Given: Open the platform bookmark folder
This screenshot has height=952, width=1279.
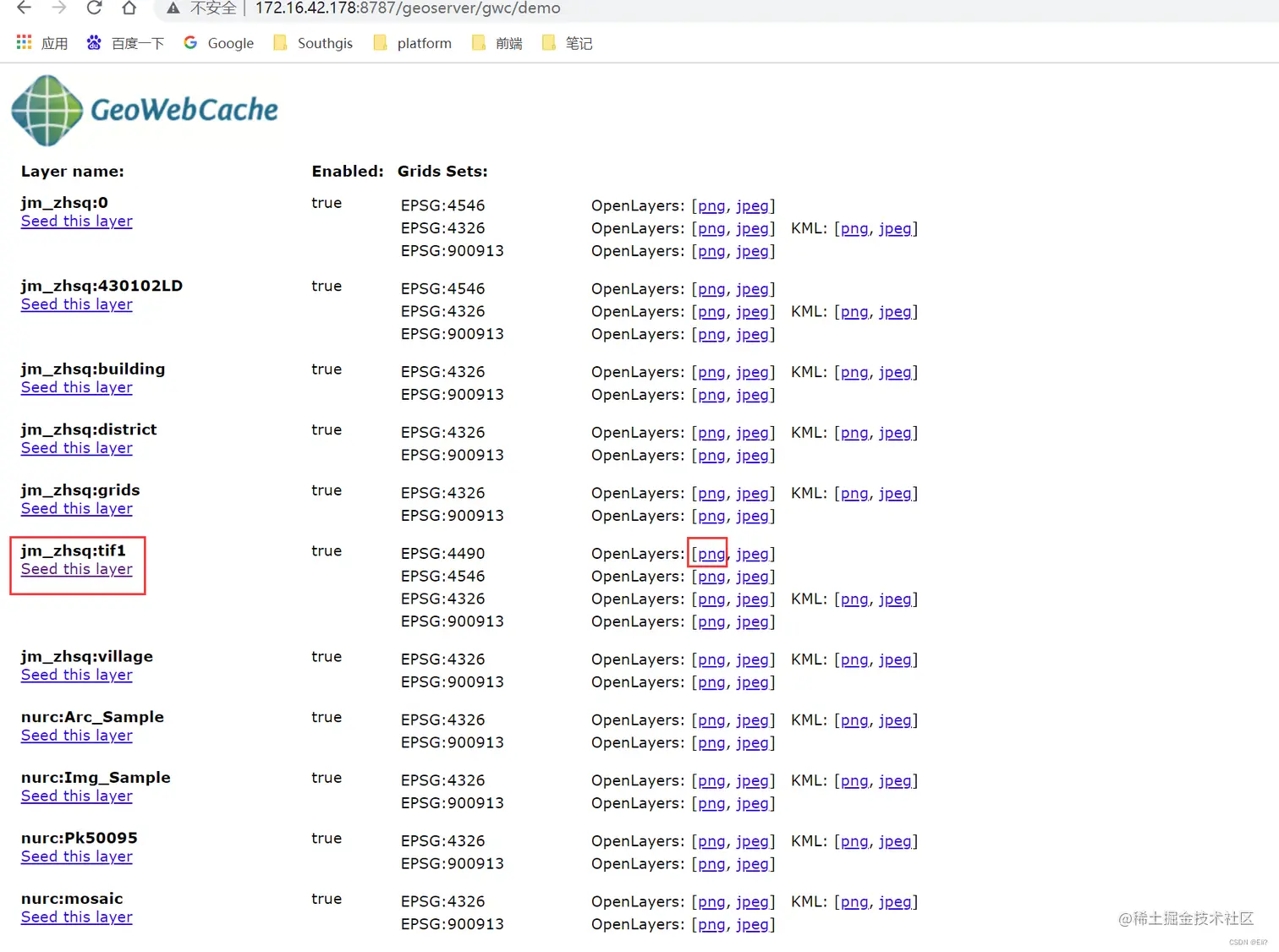Looking at the screenshot, I should tap(413, 43).
